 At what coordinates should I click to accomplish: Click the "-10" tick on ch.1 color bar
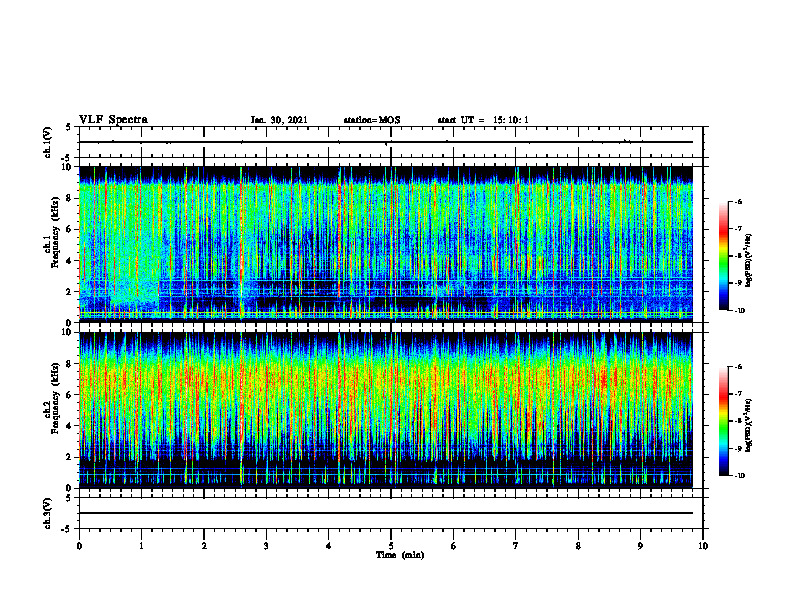739,311
